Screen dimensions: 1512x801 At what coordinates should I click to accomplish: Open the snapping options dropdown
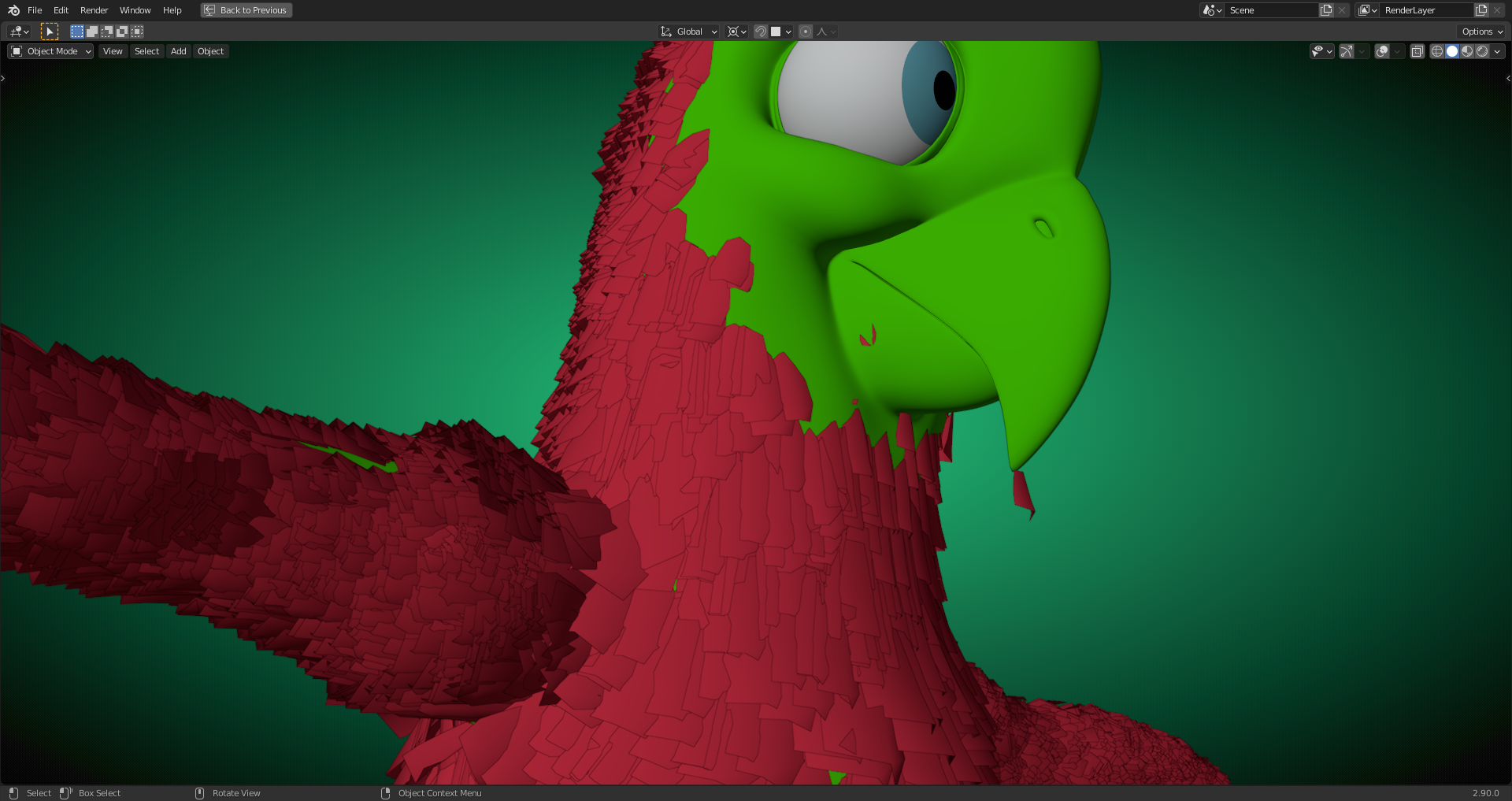click(781, 32)
